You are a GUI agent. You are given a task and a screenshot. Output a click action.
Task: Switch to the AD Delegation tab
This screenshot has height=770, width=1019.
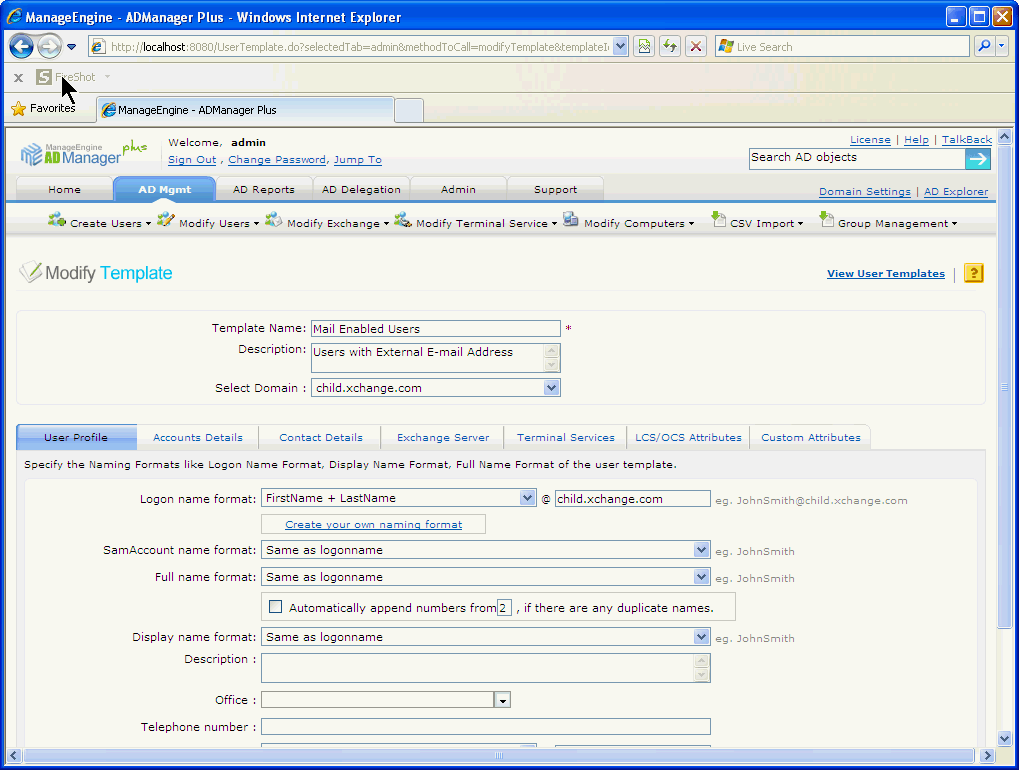point(361,190)
